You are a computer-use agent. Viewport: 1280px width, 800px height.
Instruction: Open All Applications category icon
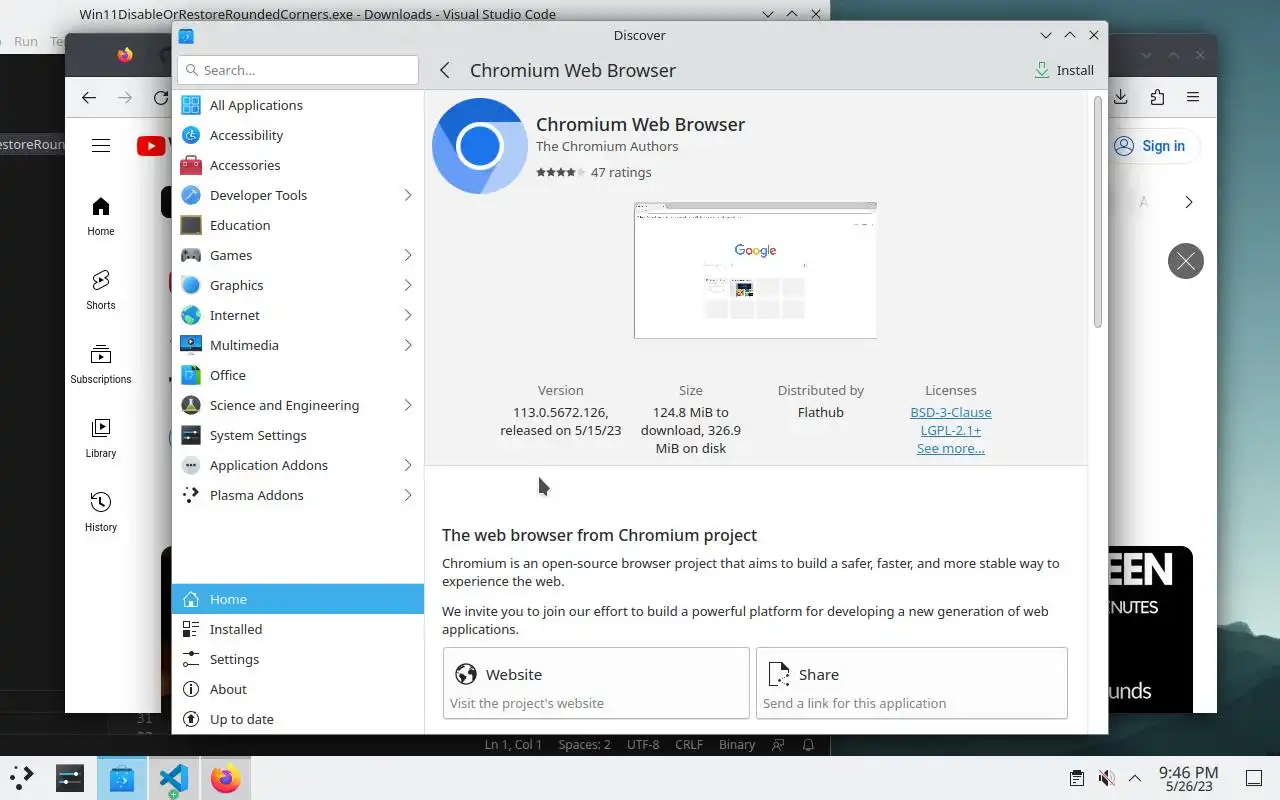pyautogui.click(x=190, y=105)
